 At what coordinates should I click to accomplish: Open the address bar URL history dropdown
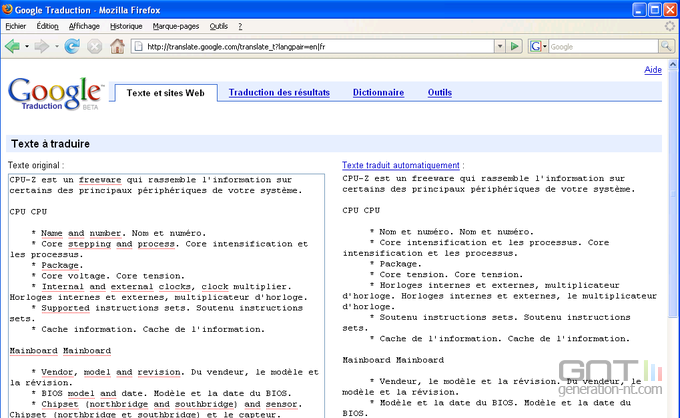[500, 46]
